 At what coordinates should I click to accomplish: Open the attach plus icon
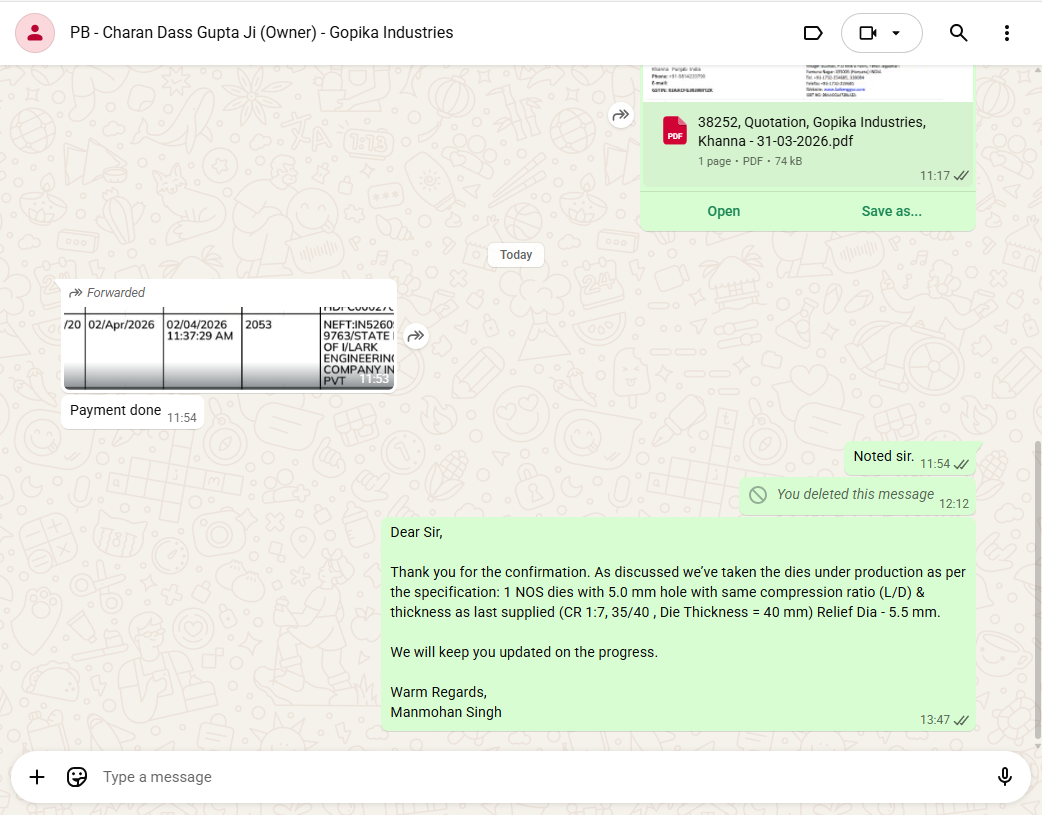click(37, 777)
